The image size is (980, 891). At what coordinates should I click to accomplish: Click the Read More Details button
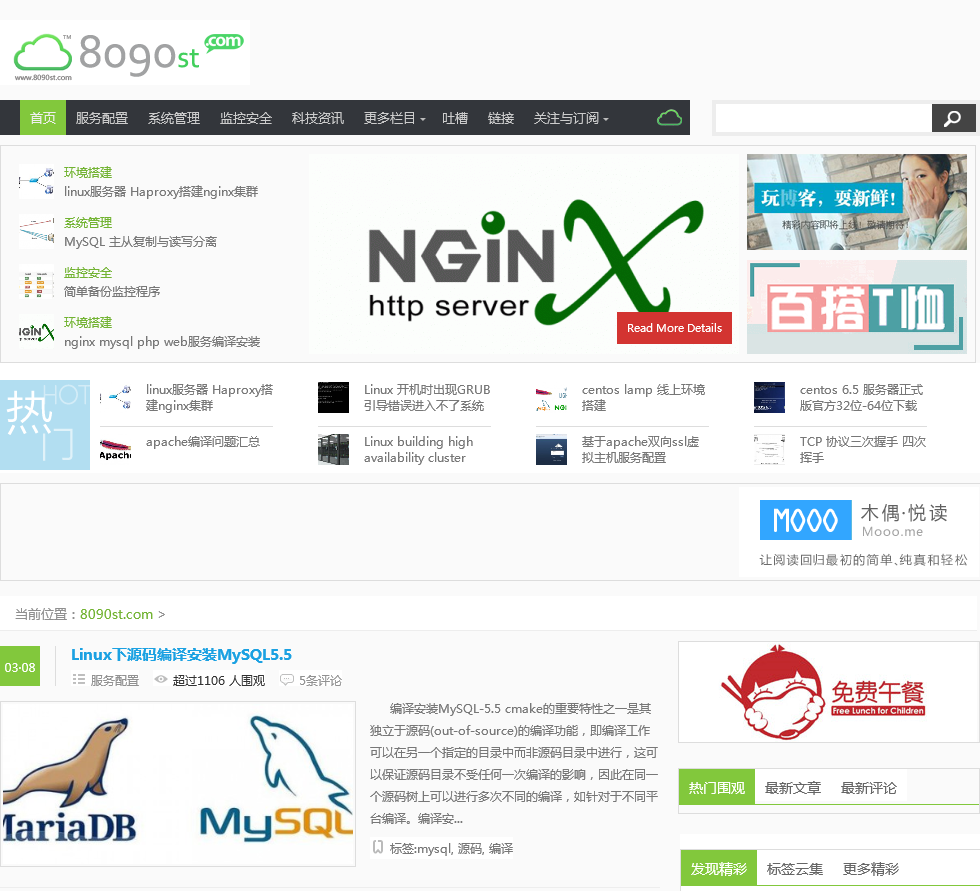pos(674,328)
